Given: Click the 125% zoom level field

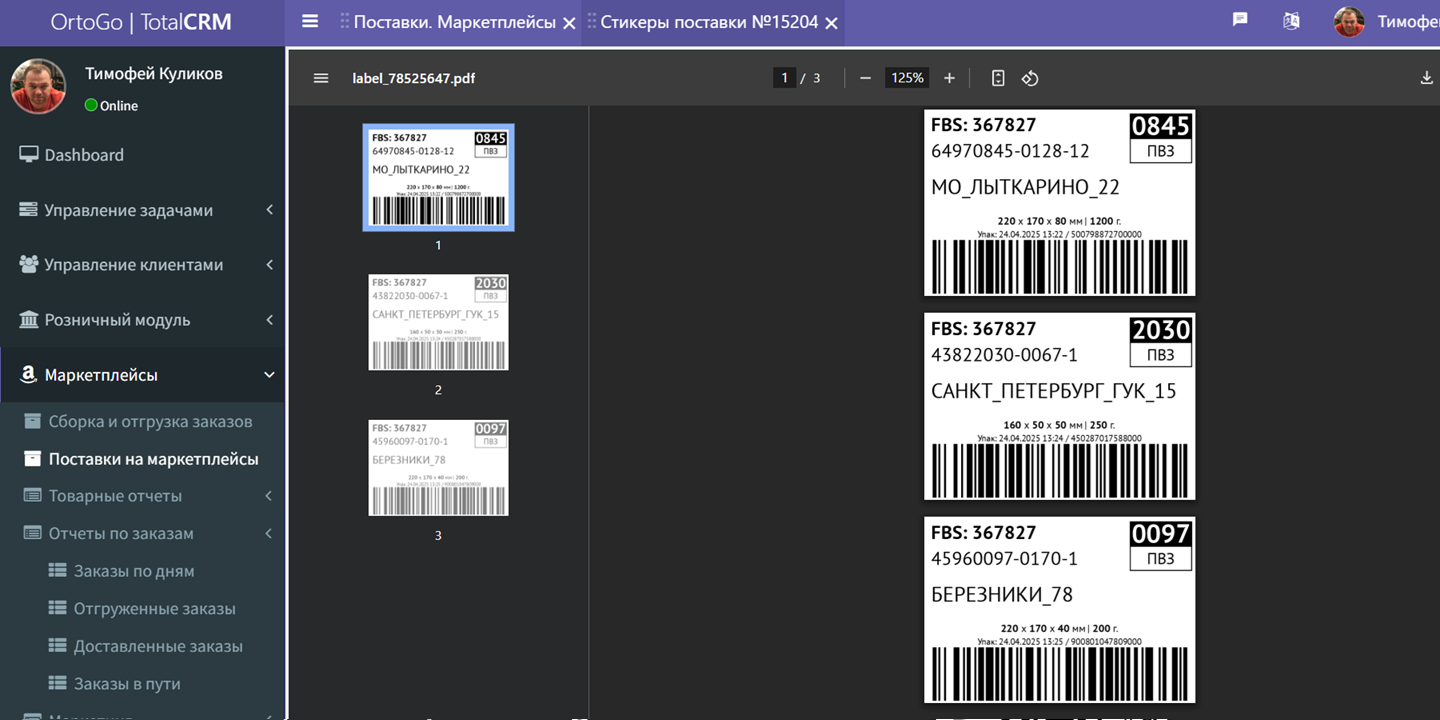Looking at the screenshot, I should coord(907,78).
